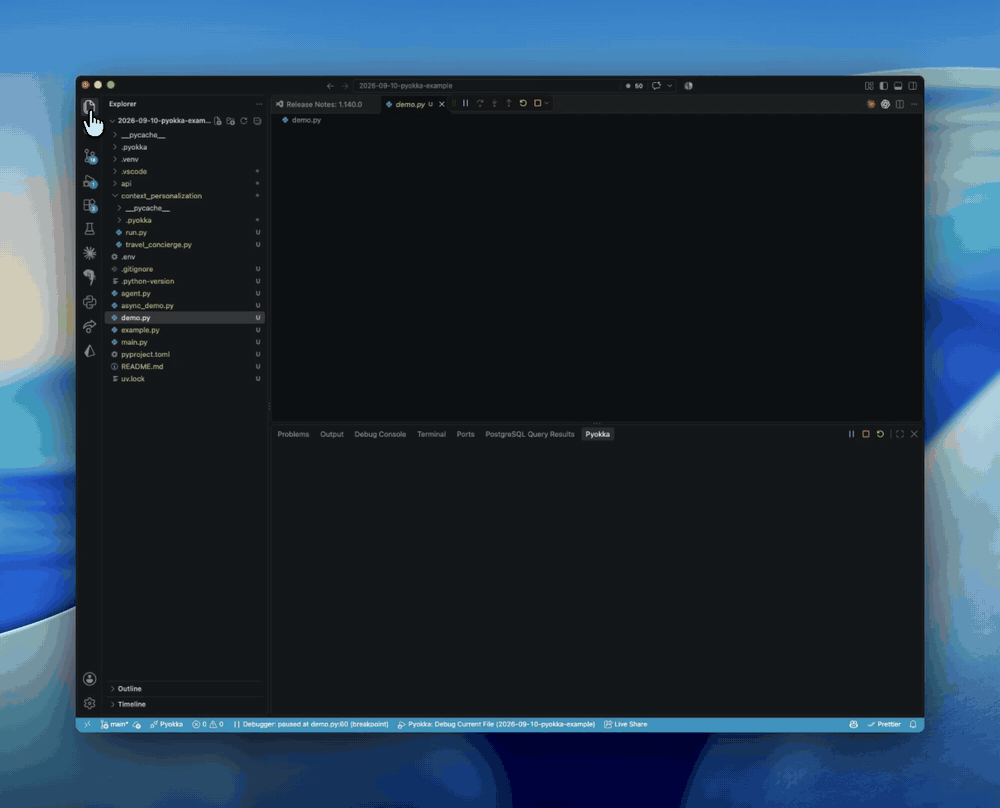Stop button in Pyokka panel toolbar
This screenshot has height=808, width=1000.
point(865,434)
